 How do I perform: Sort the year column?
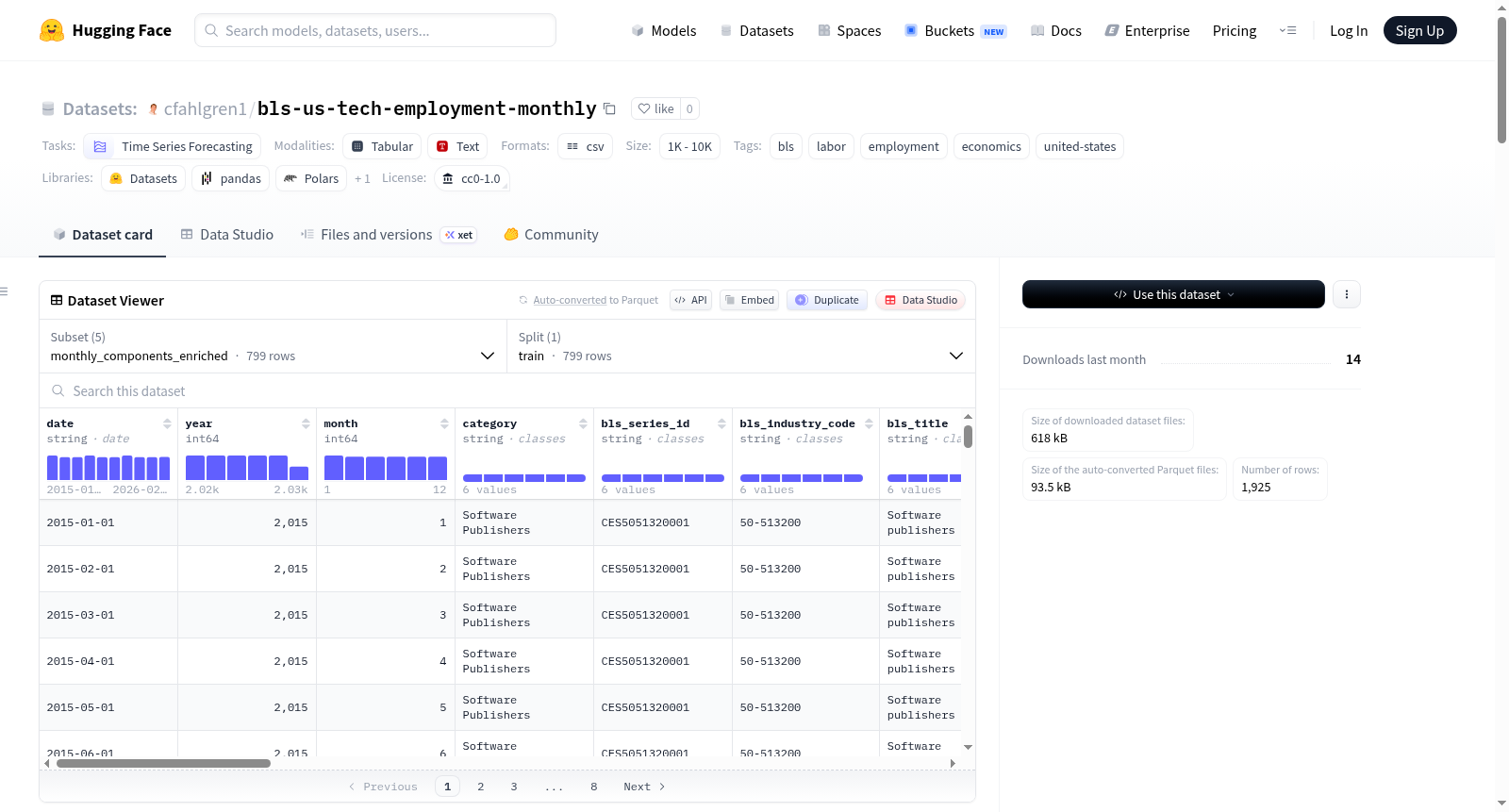tap(306, 423)
